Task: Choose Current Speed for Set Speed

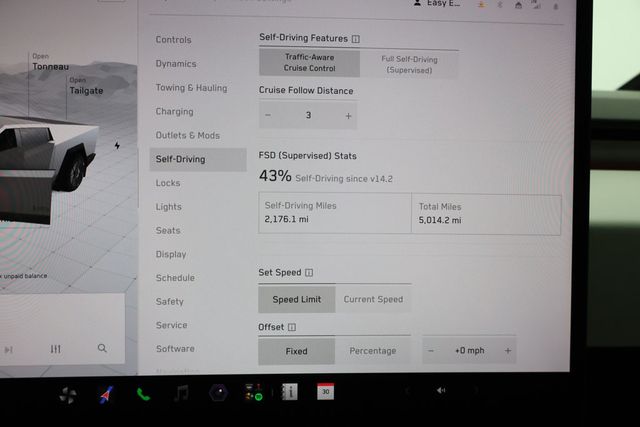Action: tap(373, 299)
